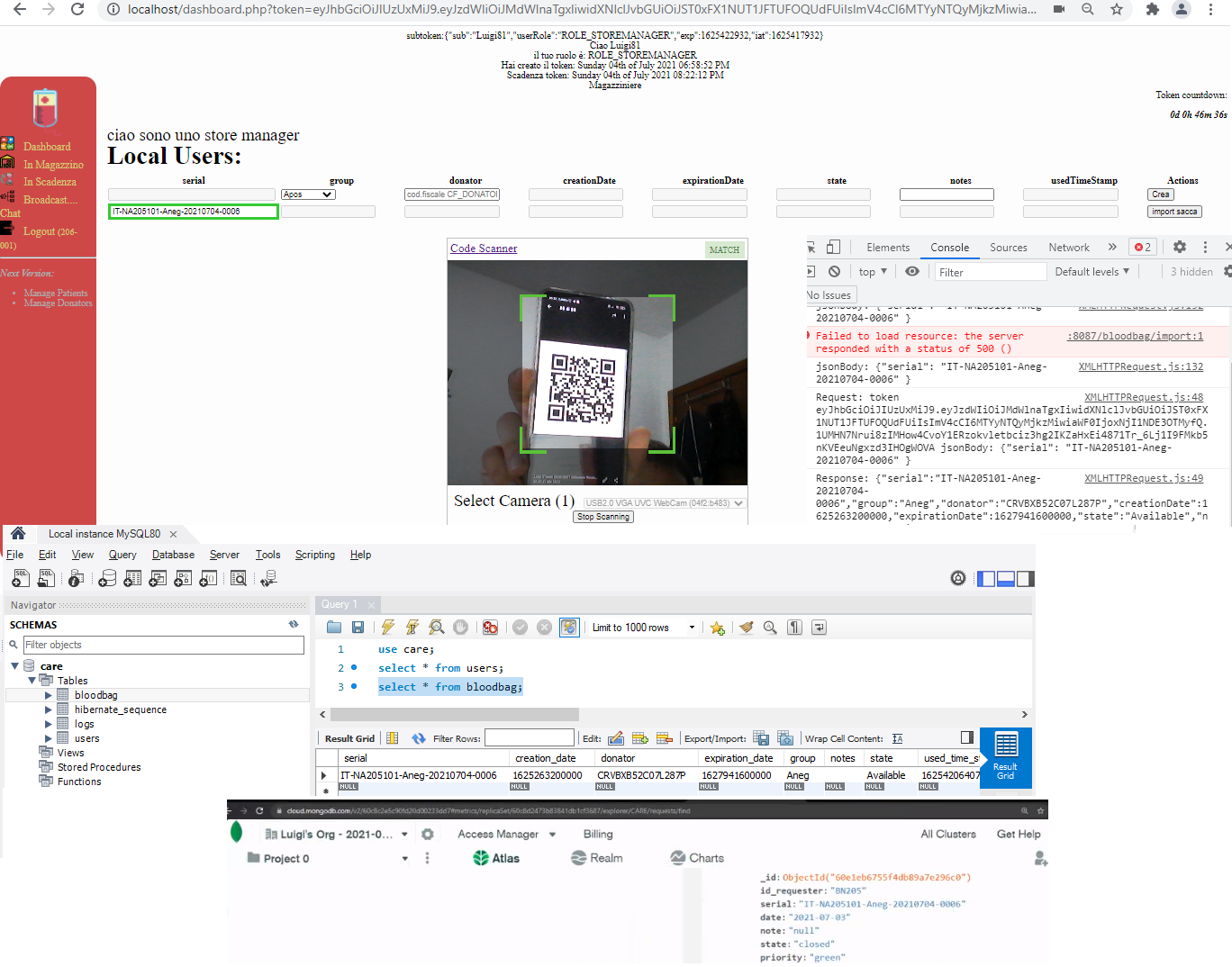The width and height of the screenshot is (1232, 967).
Task: Toggle invisible characters pilcrow icon
Action: click(x=794, y=628)
